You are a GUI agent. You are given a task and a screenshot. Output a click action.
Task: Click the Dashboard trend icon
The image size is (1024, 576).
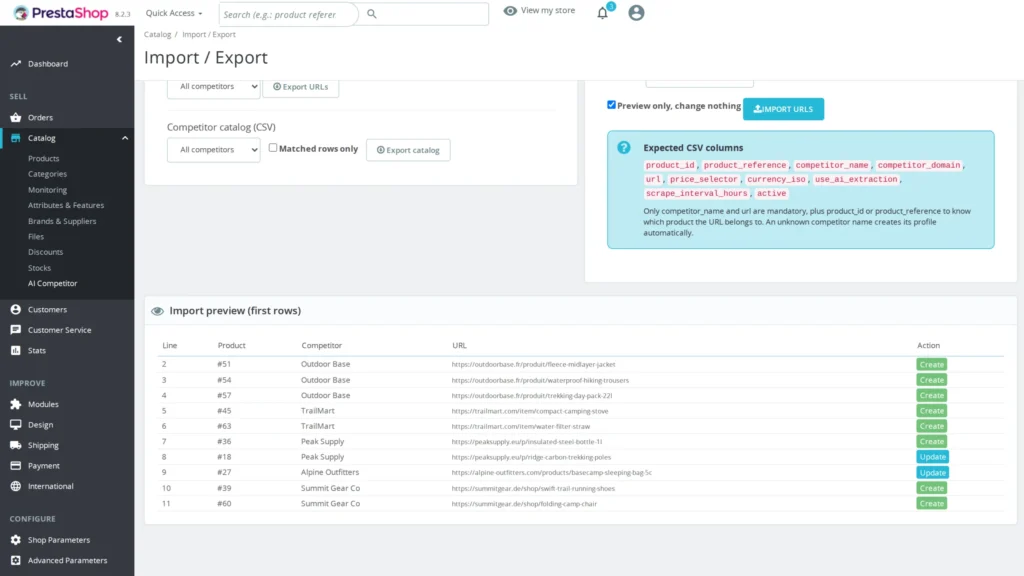point(16,64)
